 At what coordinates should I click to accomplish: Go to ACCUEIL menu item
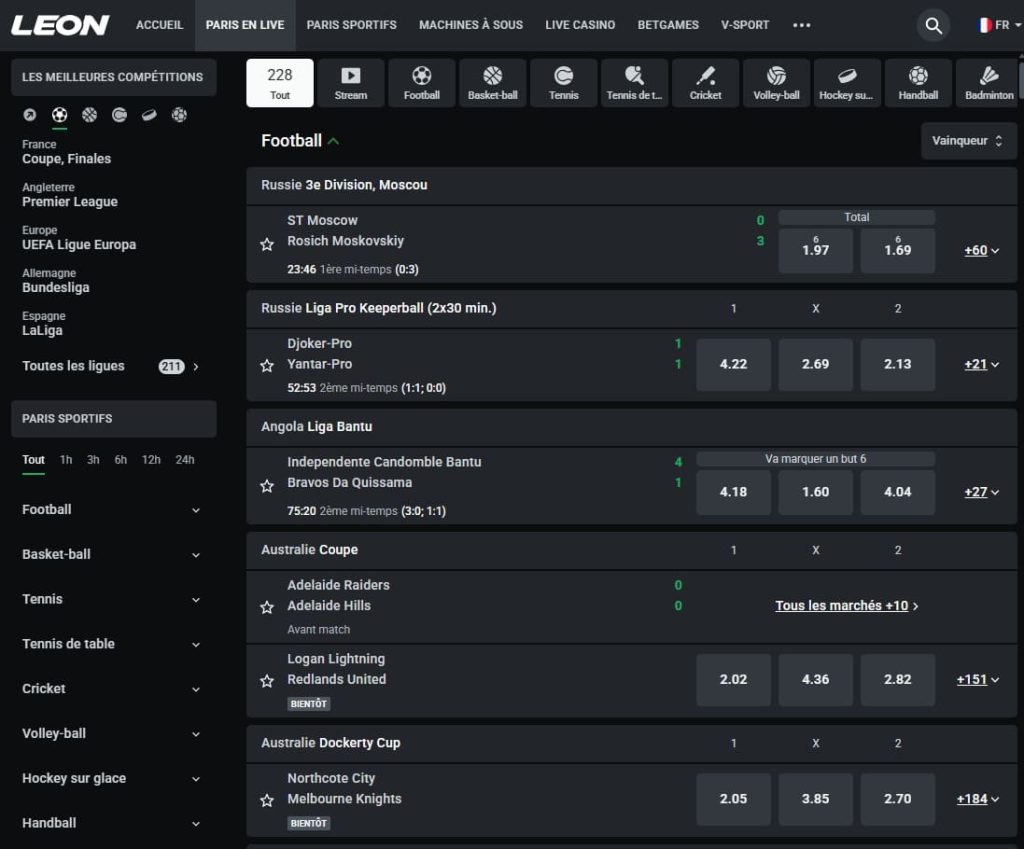[x=159, y=25]
